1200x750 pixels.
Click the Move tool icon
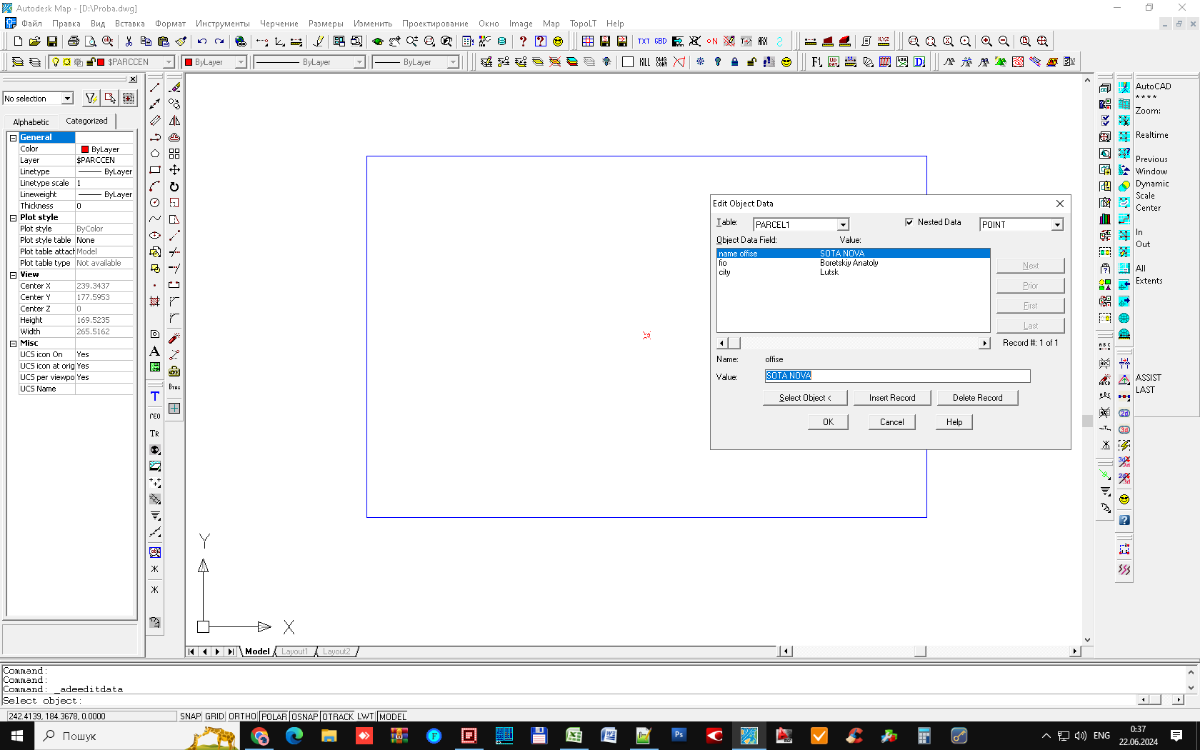pos(174,170)
